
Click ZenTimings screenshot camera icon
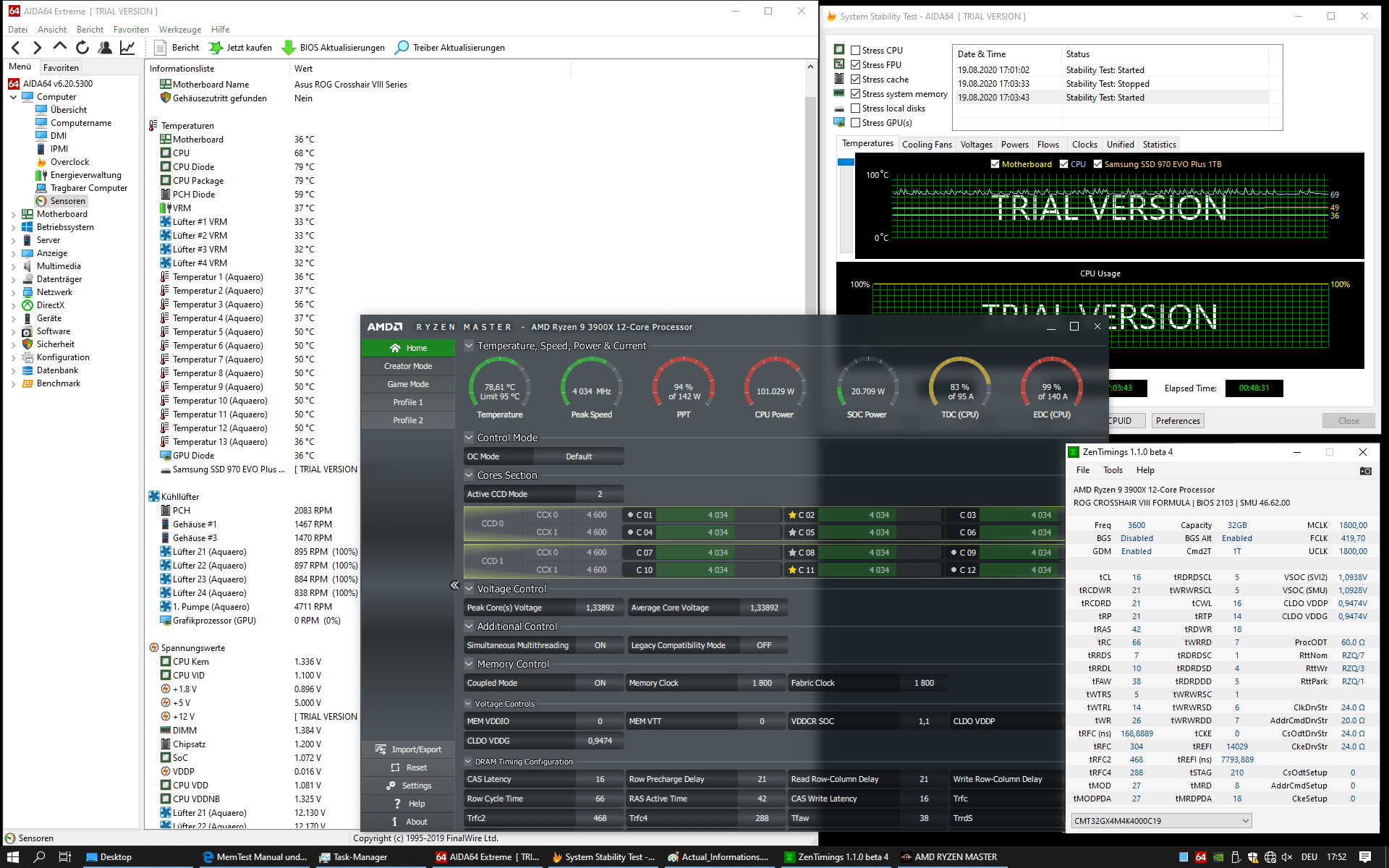click(1365, 471)
